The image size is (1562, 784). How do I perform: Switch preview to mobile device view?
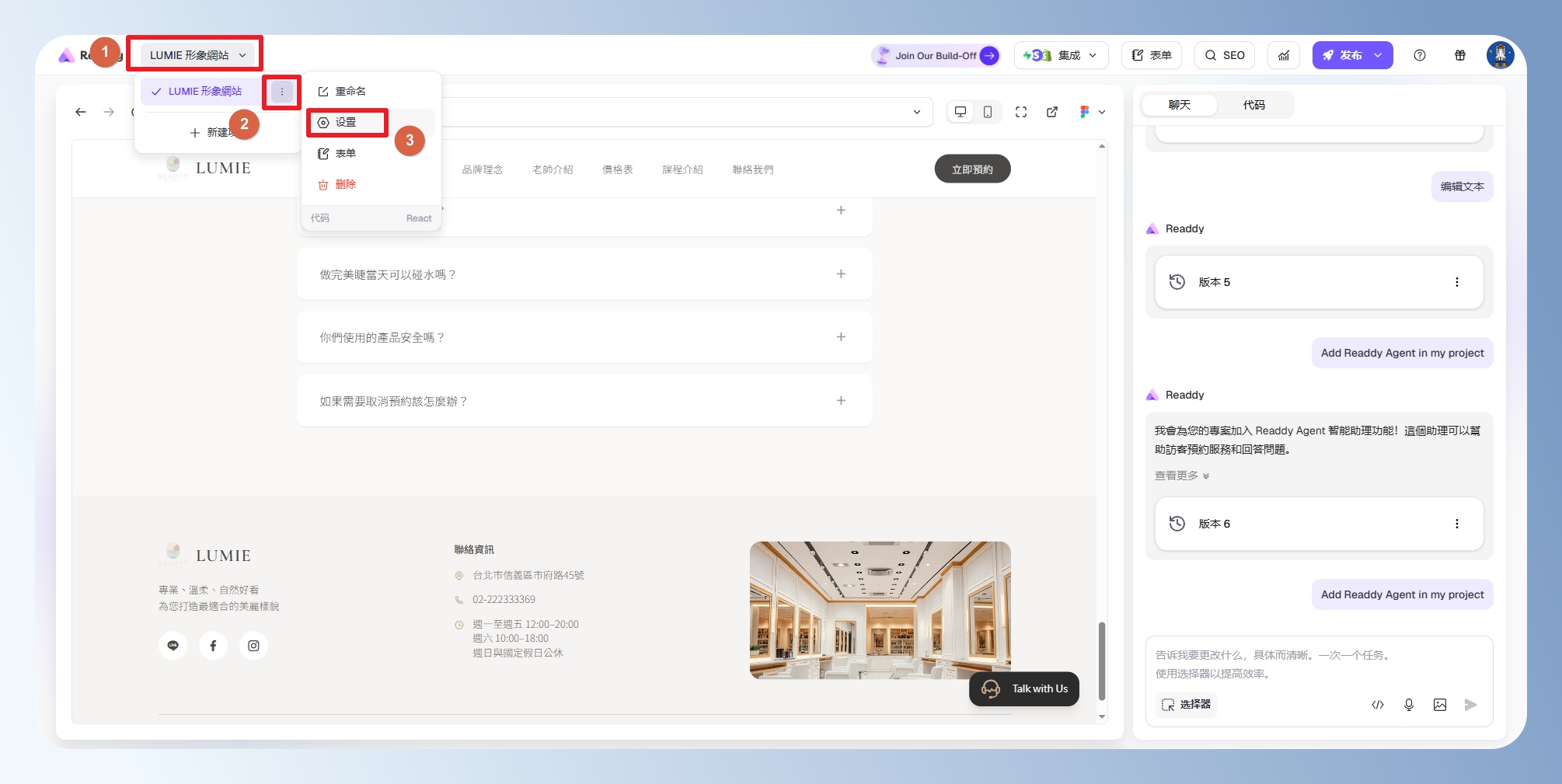click(987, 112)
